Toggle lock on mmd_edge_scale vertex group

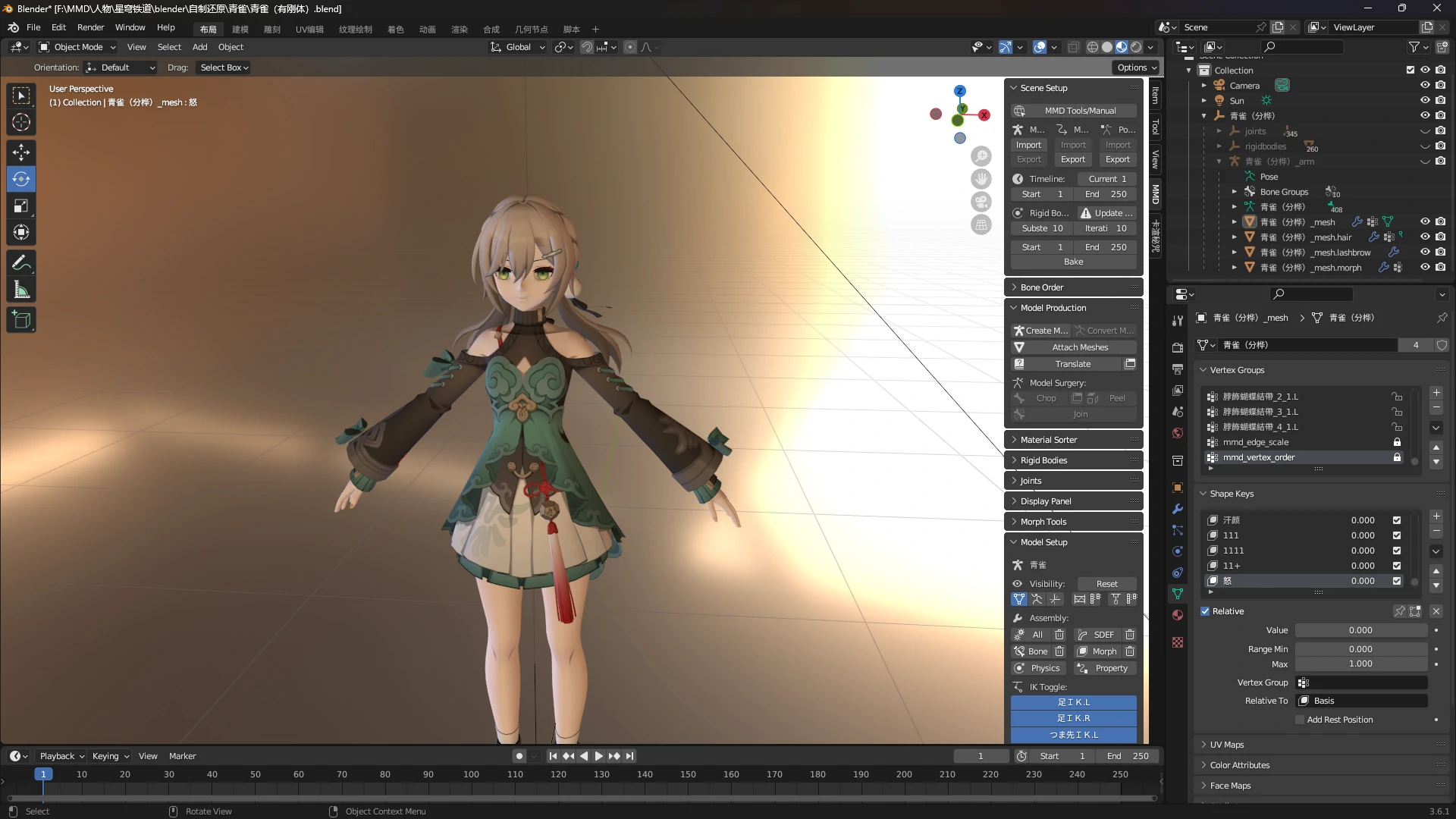pyautogui.click(x=1397, y=442)
